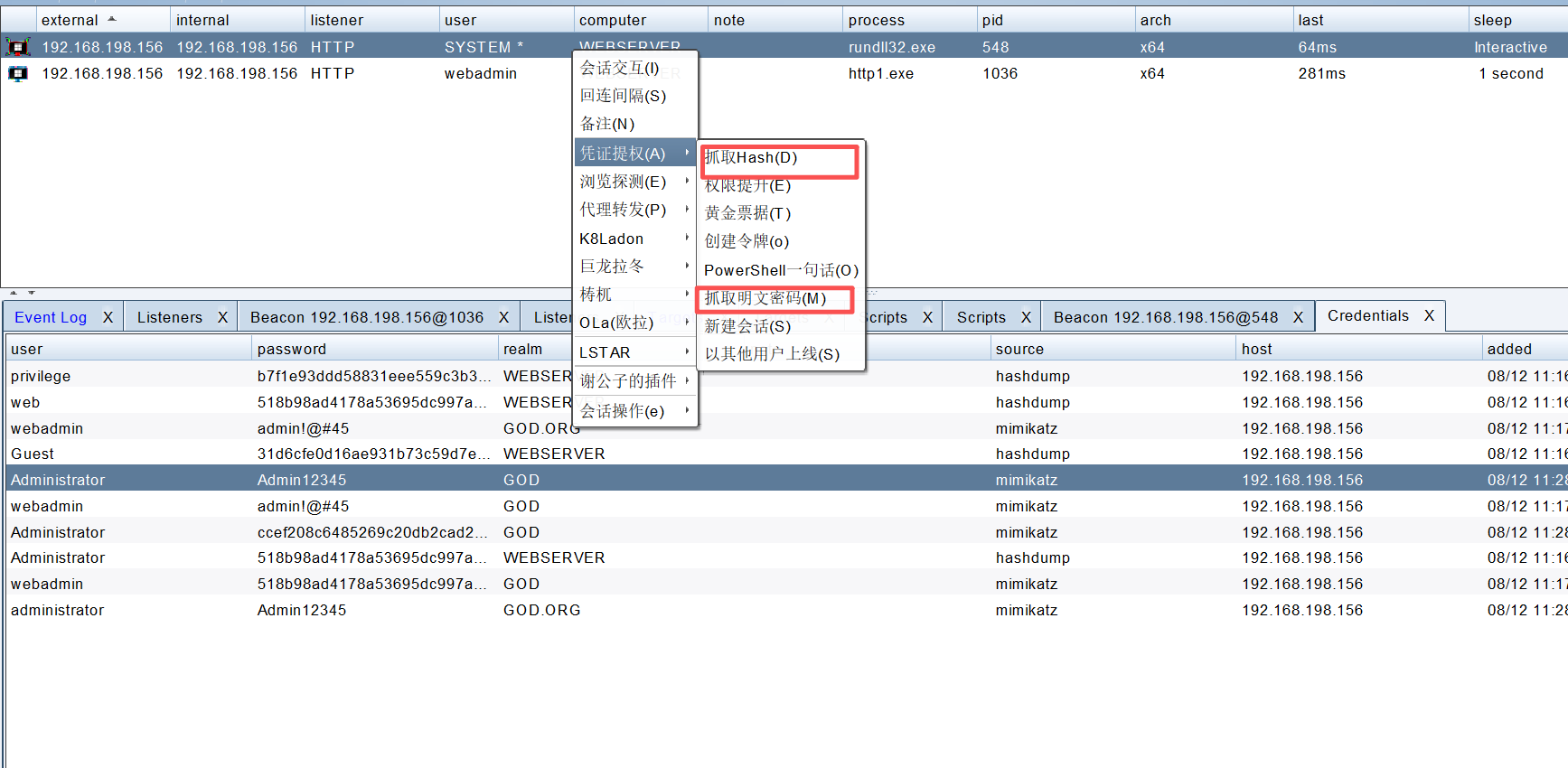Sort beacons by sleep column

[x=1518, y=20]
